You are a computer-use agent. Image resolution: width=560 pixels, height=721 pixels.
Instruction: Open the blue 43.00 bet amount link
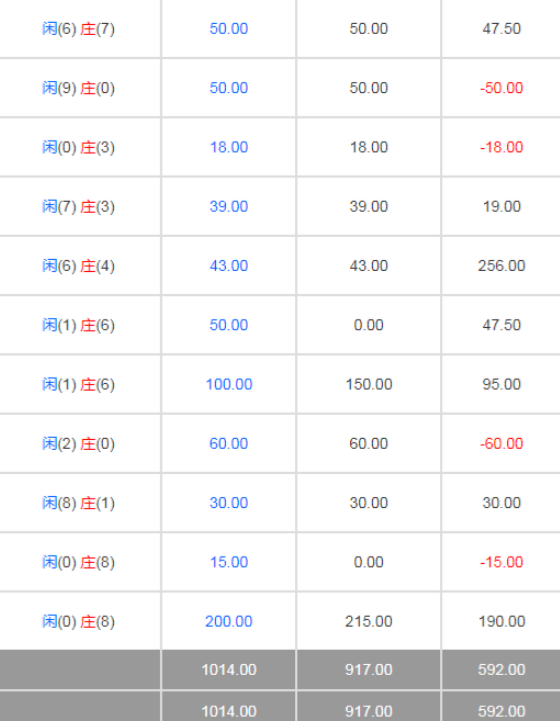[229, 266]
